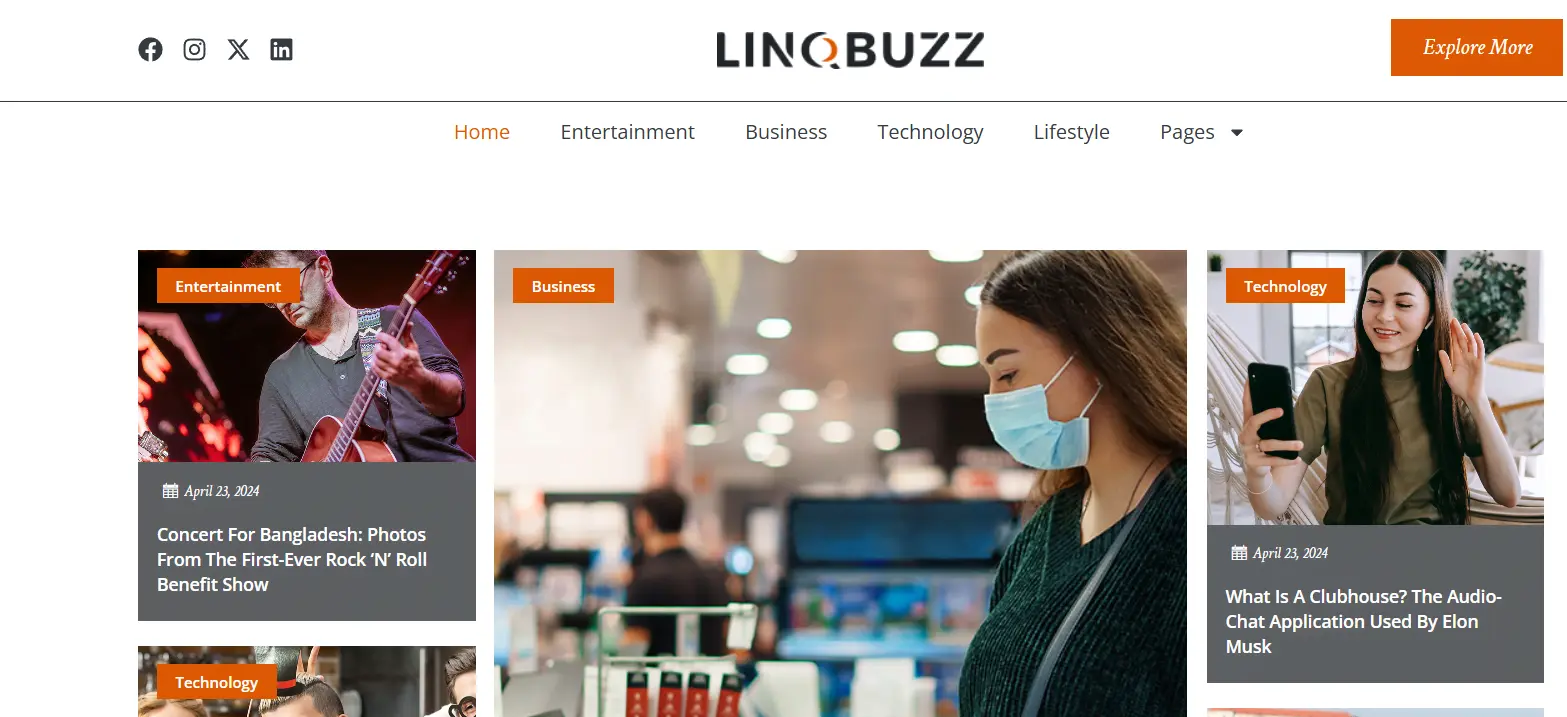Open the LinkedIn social icon
Screen dimensions: 1567x717
point(281,49)
